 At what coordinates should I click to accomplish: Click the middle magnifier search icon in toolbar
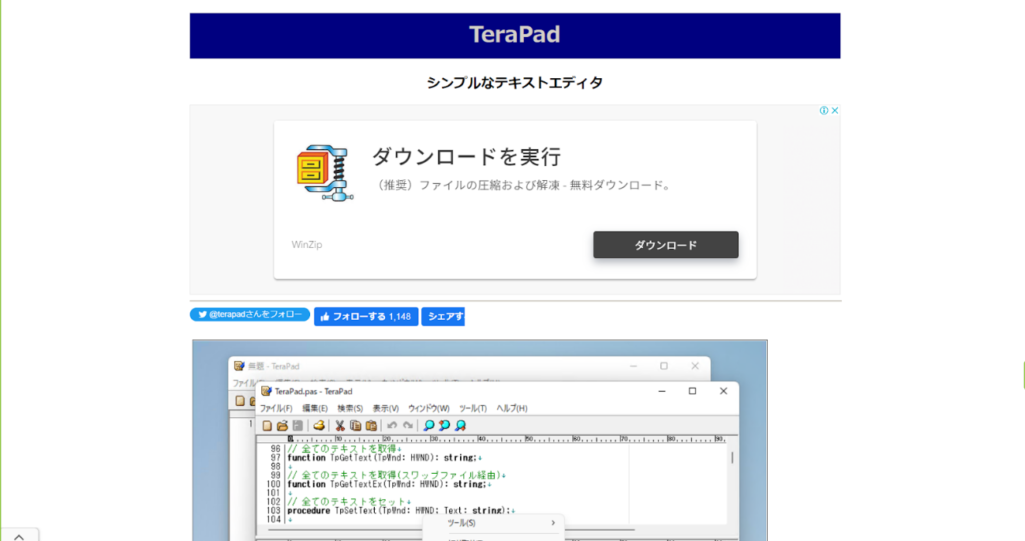445,425
